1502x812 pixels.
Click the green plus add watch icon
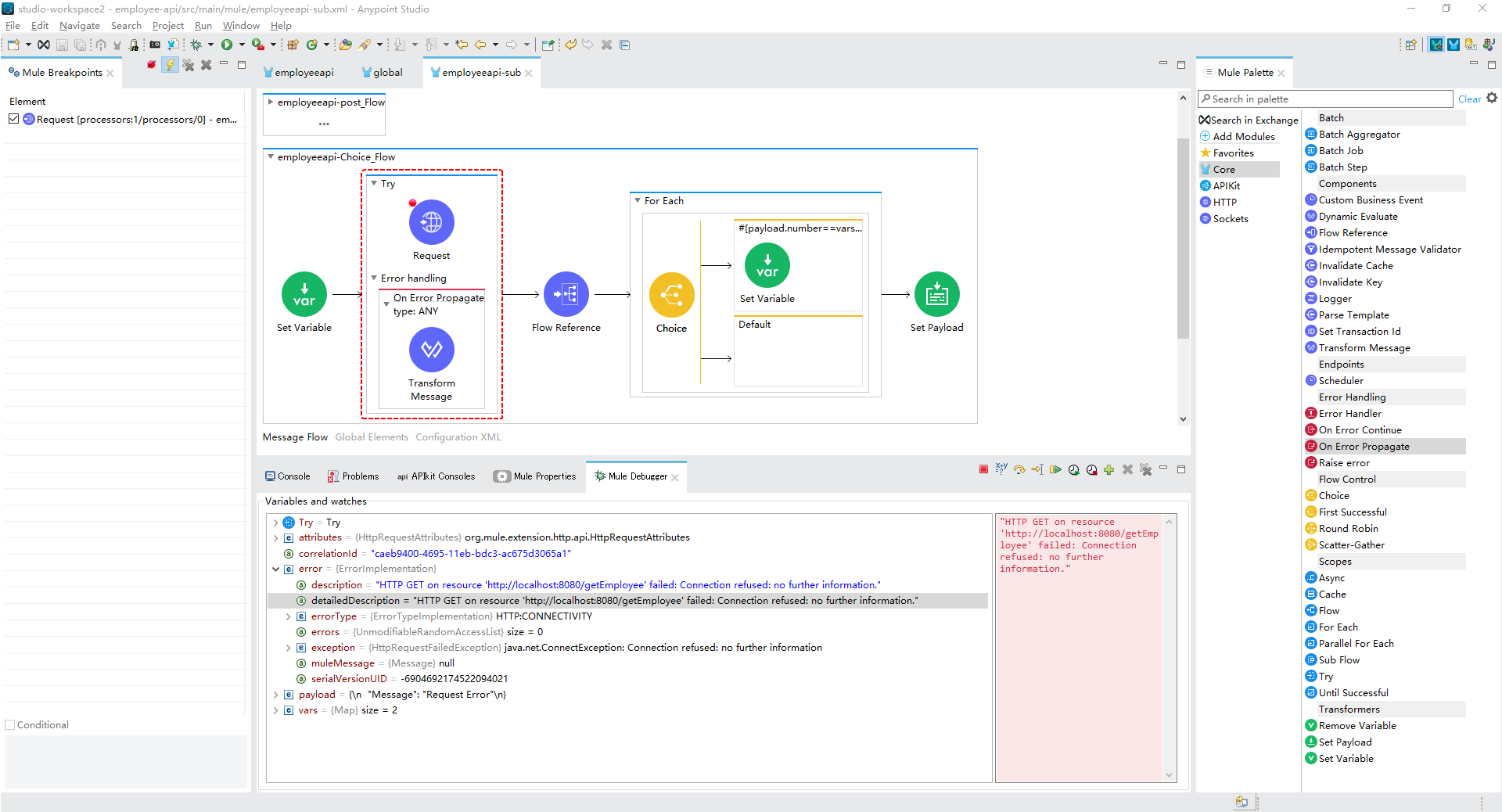1109,469
